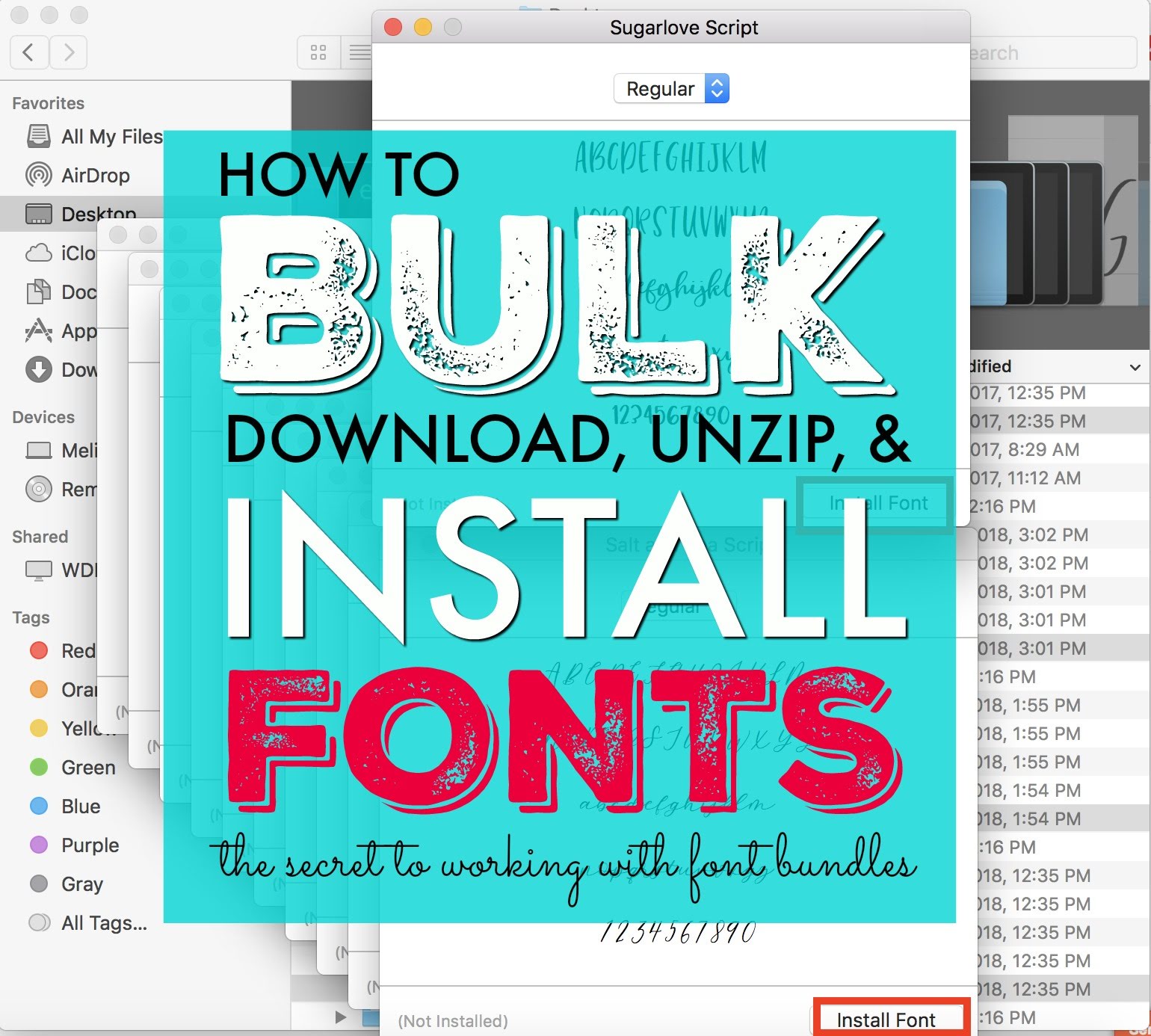The image size is (1151, 1036).
Task: Click the Date Modified sort chevron
Action: tap(1135, 367)
